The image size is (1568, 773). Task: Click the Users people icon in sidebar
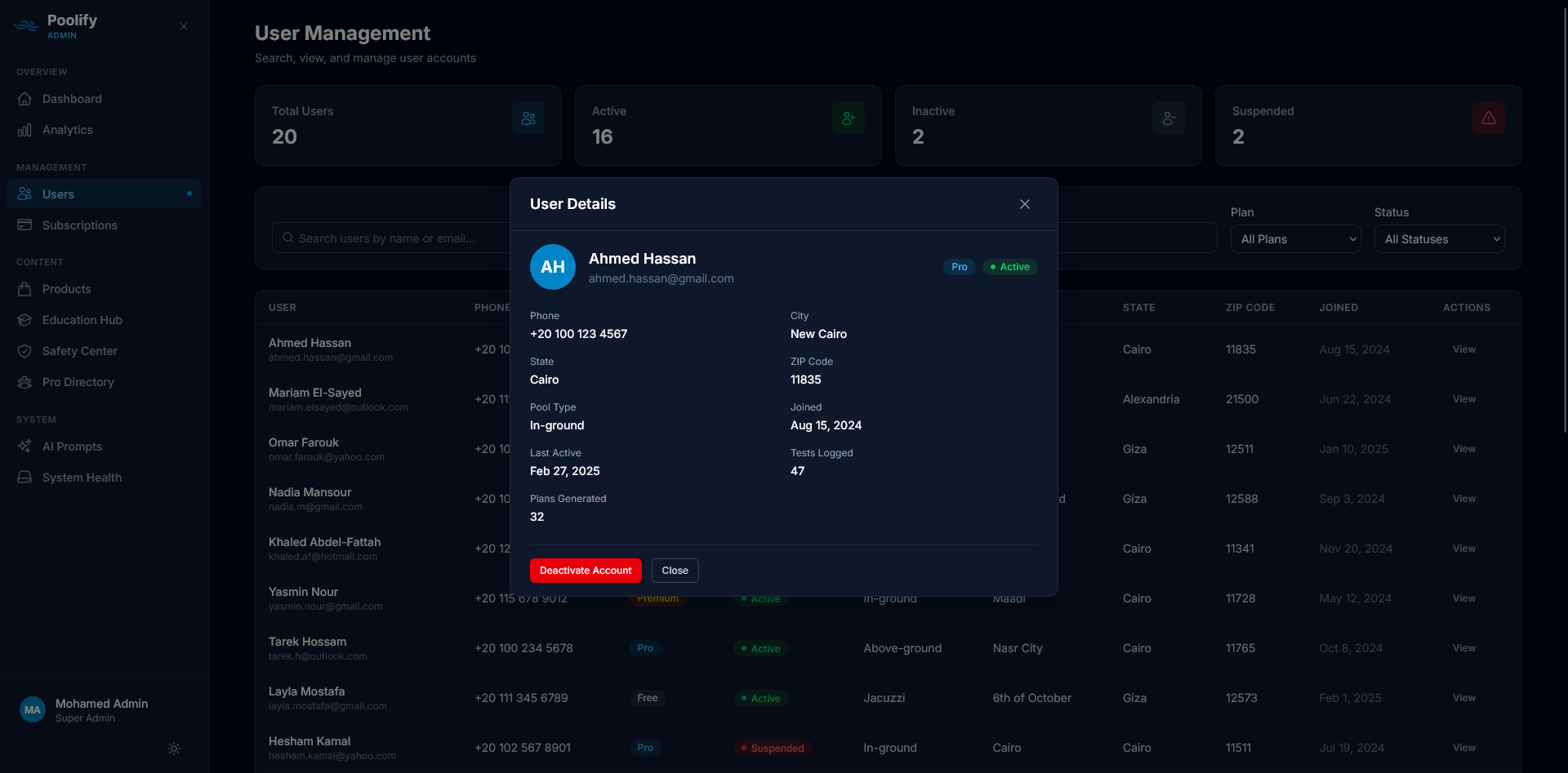[x=24, y=193]
